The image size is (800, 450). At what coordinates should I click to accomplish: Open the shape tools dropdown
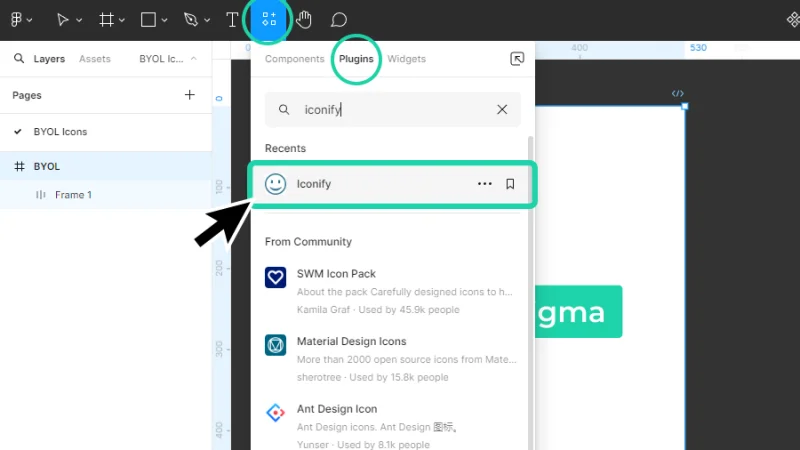coord(164,20)
